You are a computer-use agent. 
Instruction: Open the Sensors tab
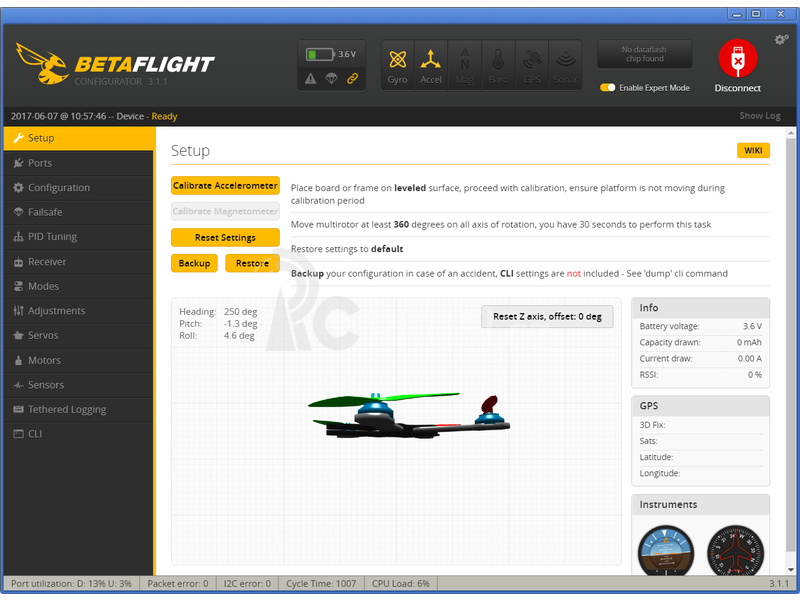(79, 385)
